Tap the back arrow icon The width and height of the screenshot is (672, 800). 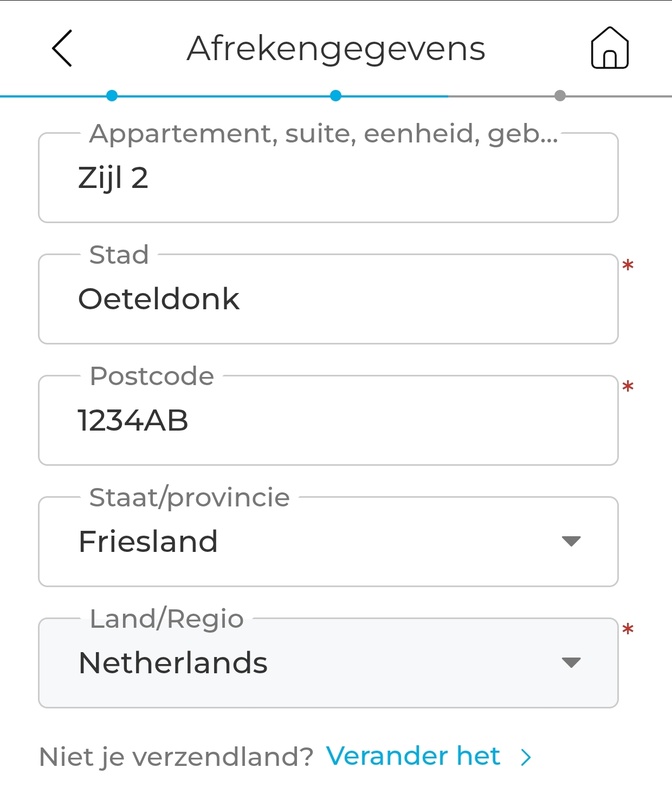click(62, 48)
